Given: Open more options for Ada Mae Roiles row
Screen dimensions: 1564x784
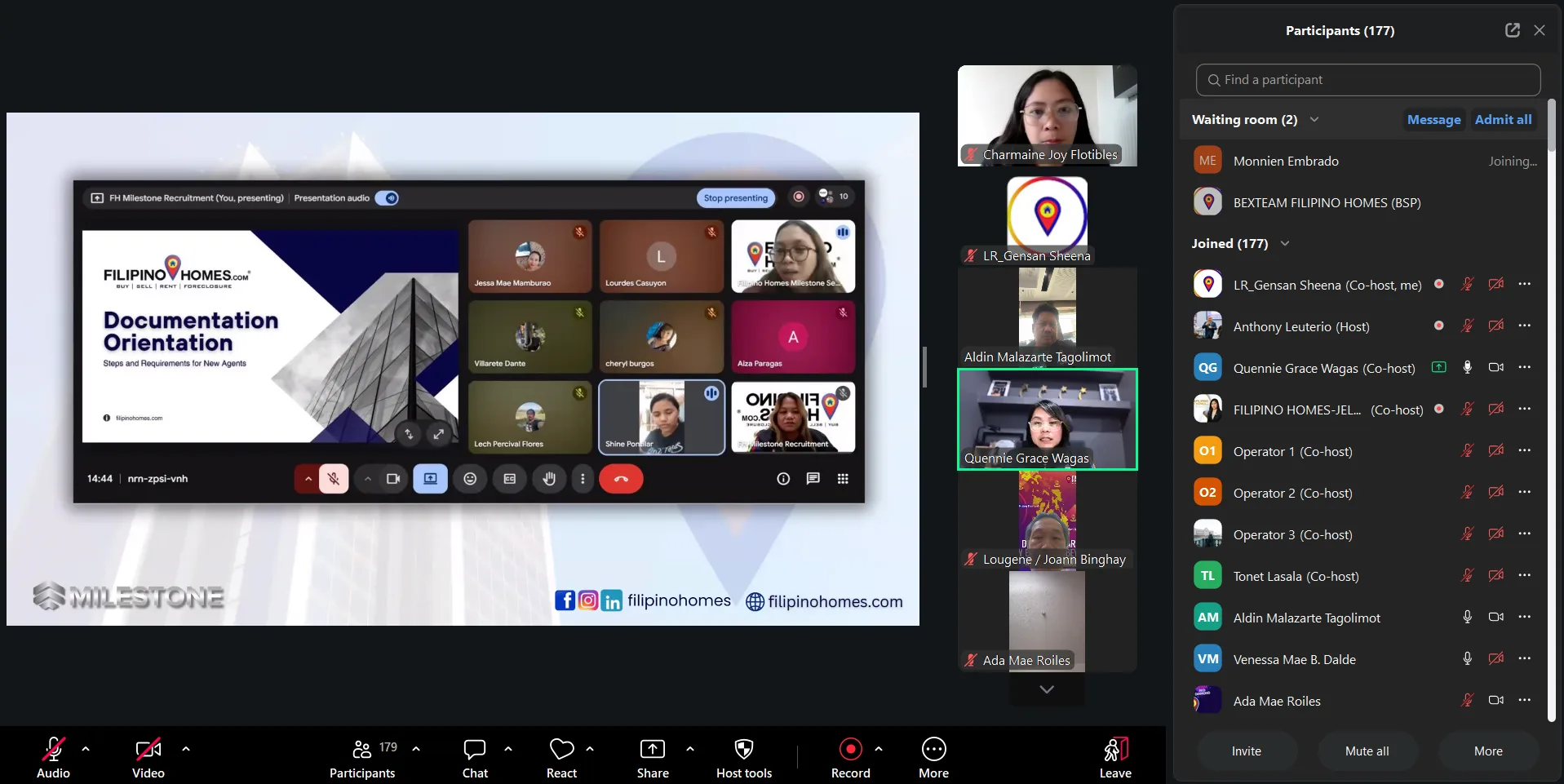Looking at the screenshot, I should 1525,700.
